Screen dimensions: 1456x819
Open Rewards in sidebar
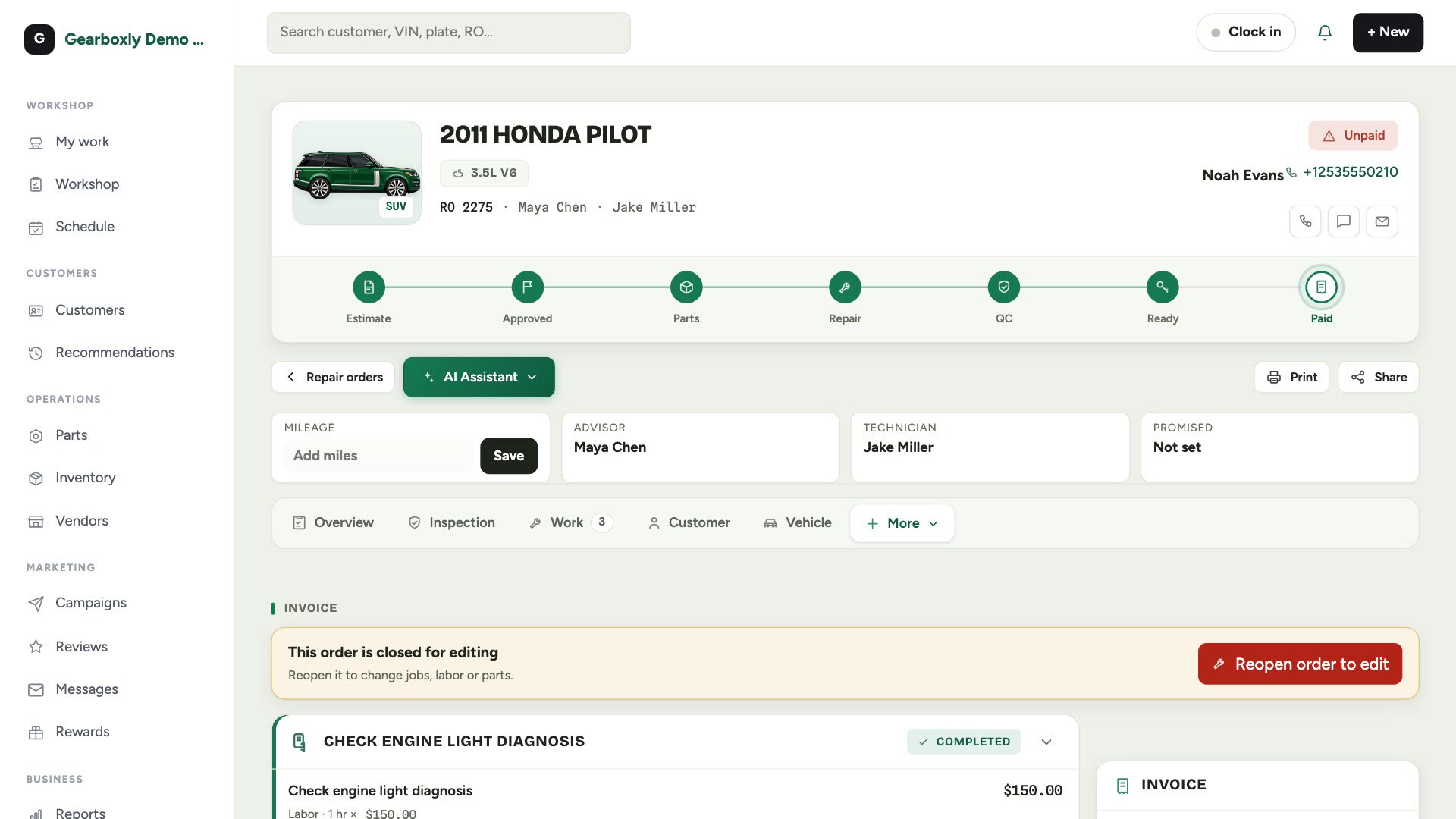(82, 732)
